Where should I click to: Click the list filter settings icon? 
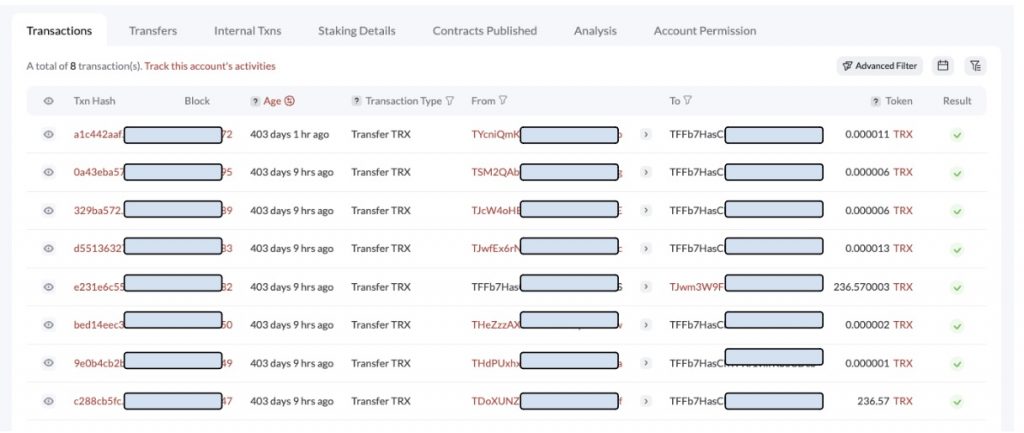tap(975, 66)
